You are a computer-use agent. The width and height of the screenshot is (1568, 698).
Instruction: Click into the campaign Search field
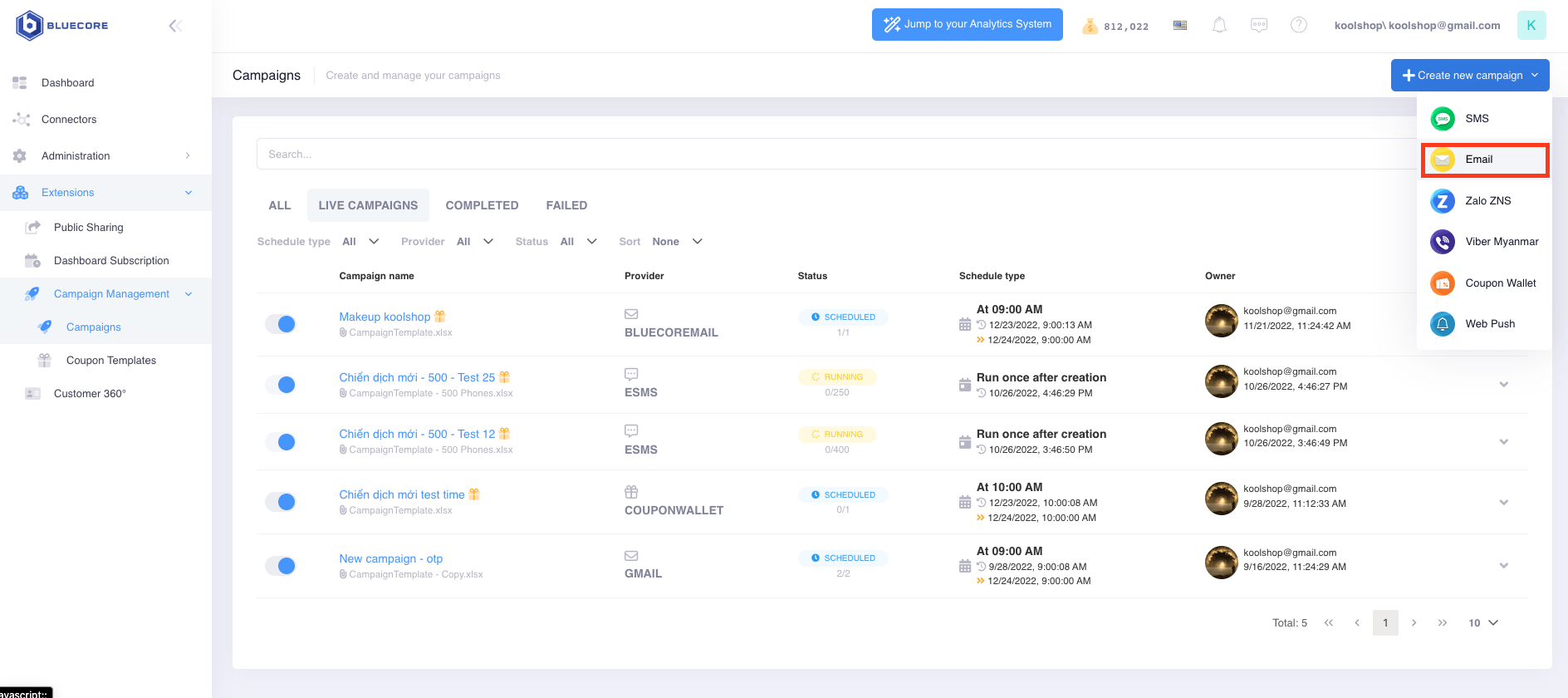coord(831,155)
